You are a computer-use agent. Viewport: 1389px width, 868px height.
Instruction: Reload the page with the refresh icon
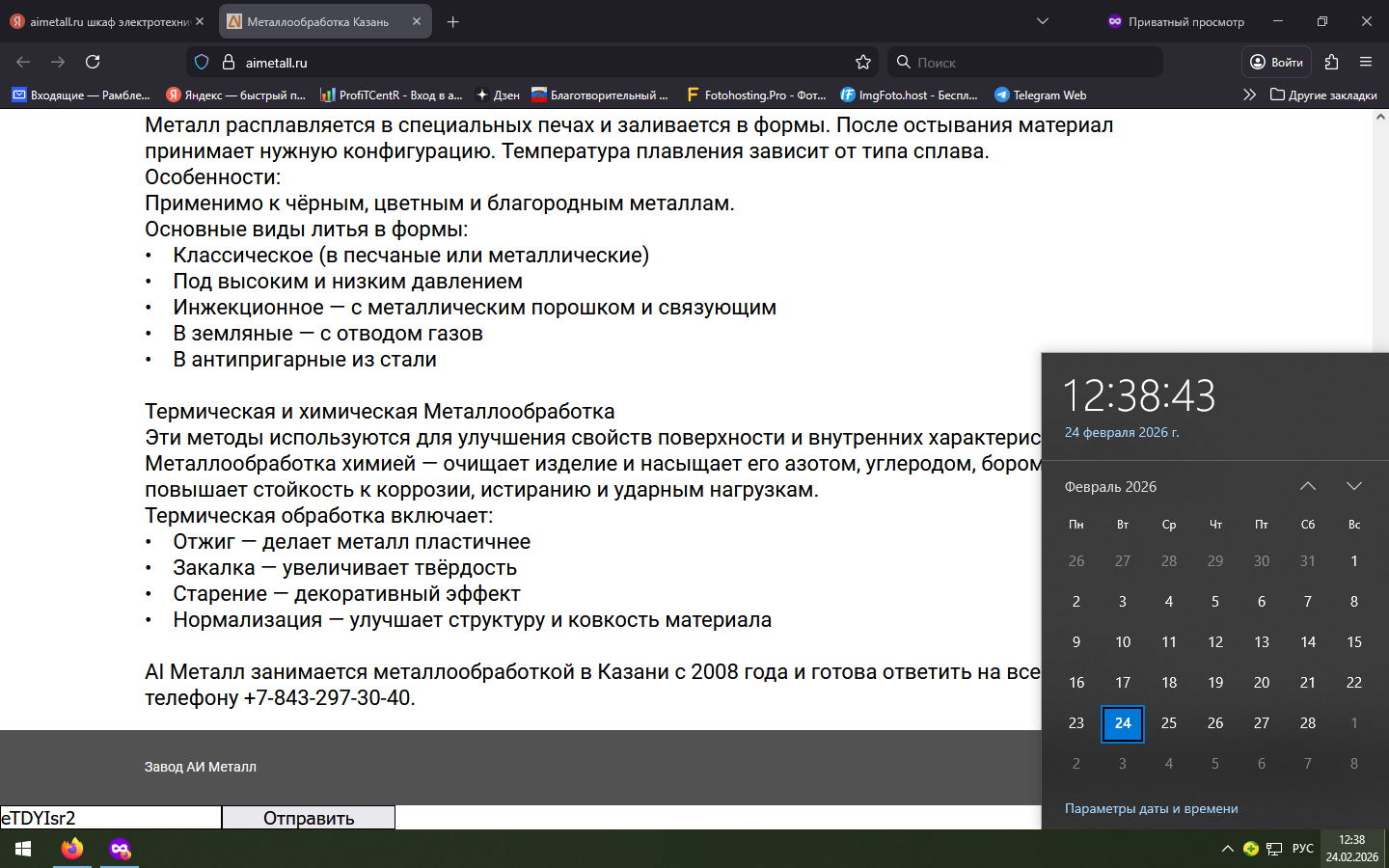tap(93, 62)
